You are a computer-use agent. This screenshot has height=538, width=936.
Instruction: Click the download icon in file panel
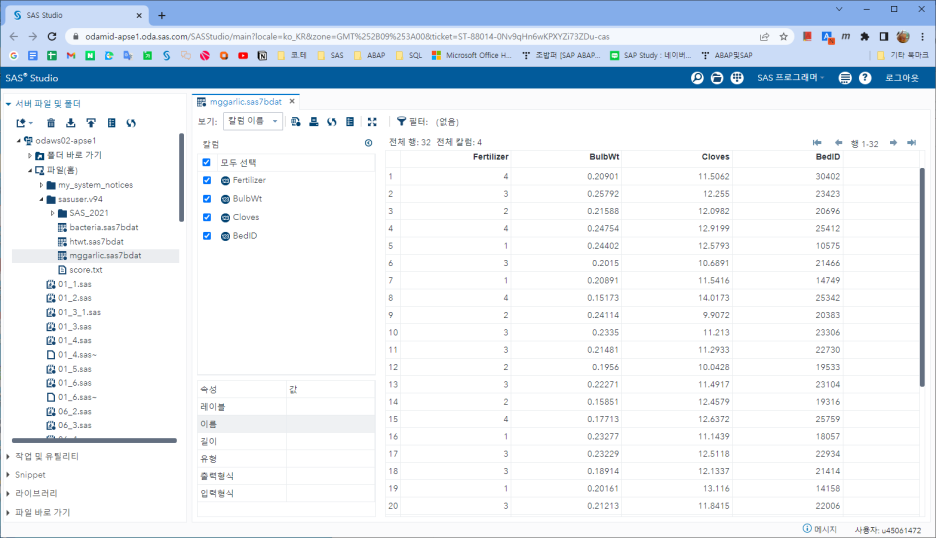pos(71,123)
